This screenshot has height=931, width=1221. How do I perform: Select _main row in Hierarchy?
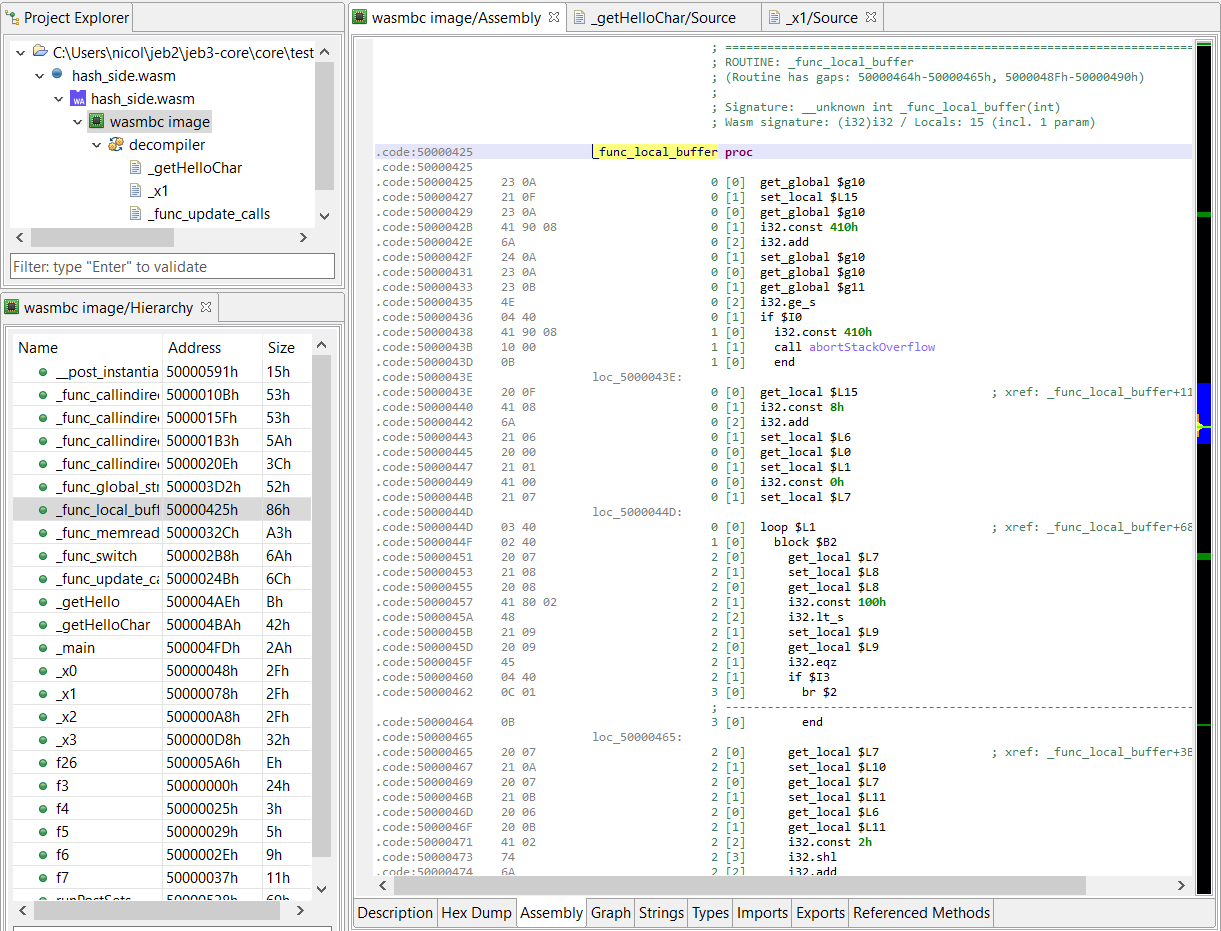[162, 647]
